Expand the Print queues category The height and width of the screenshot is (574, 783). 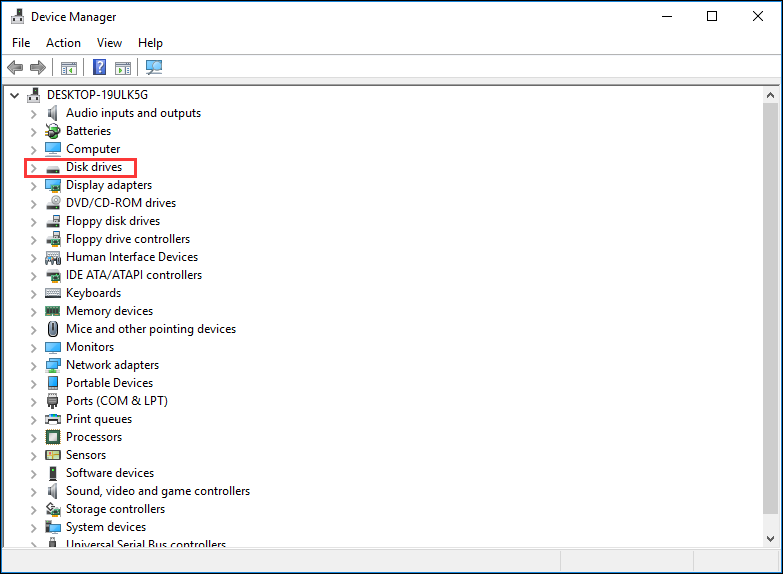click(x=33, y=420)
